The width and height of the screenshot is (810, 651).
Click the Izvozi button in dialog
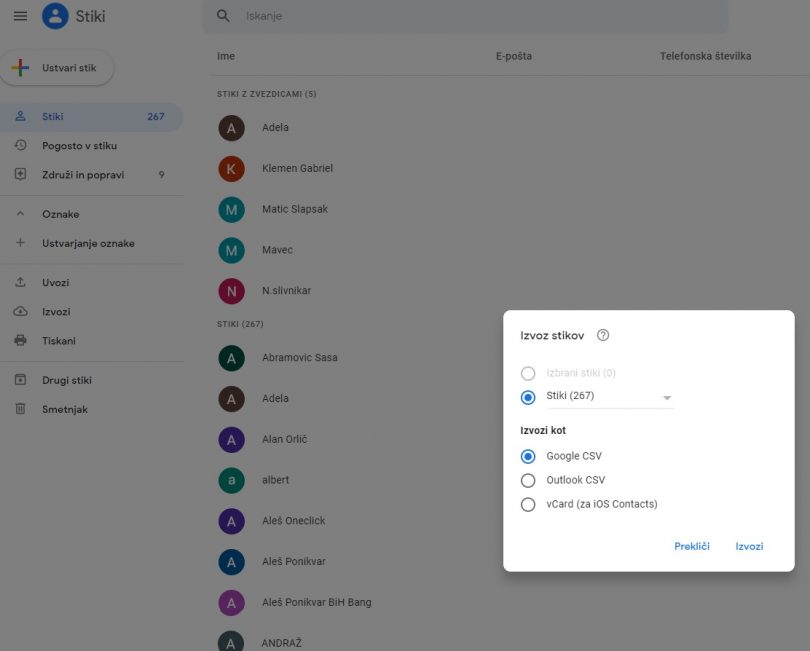pyautogui.click(x=749, y=546)
